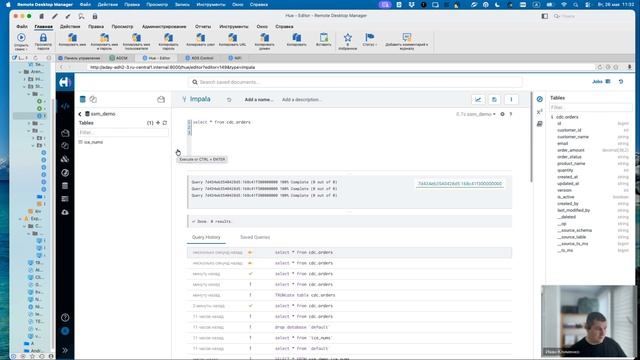Open the Jobs link

point(597,82)
